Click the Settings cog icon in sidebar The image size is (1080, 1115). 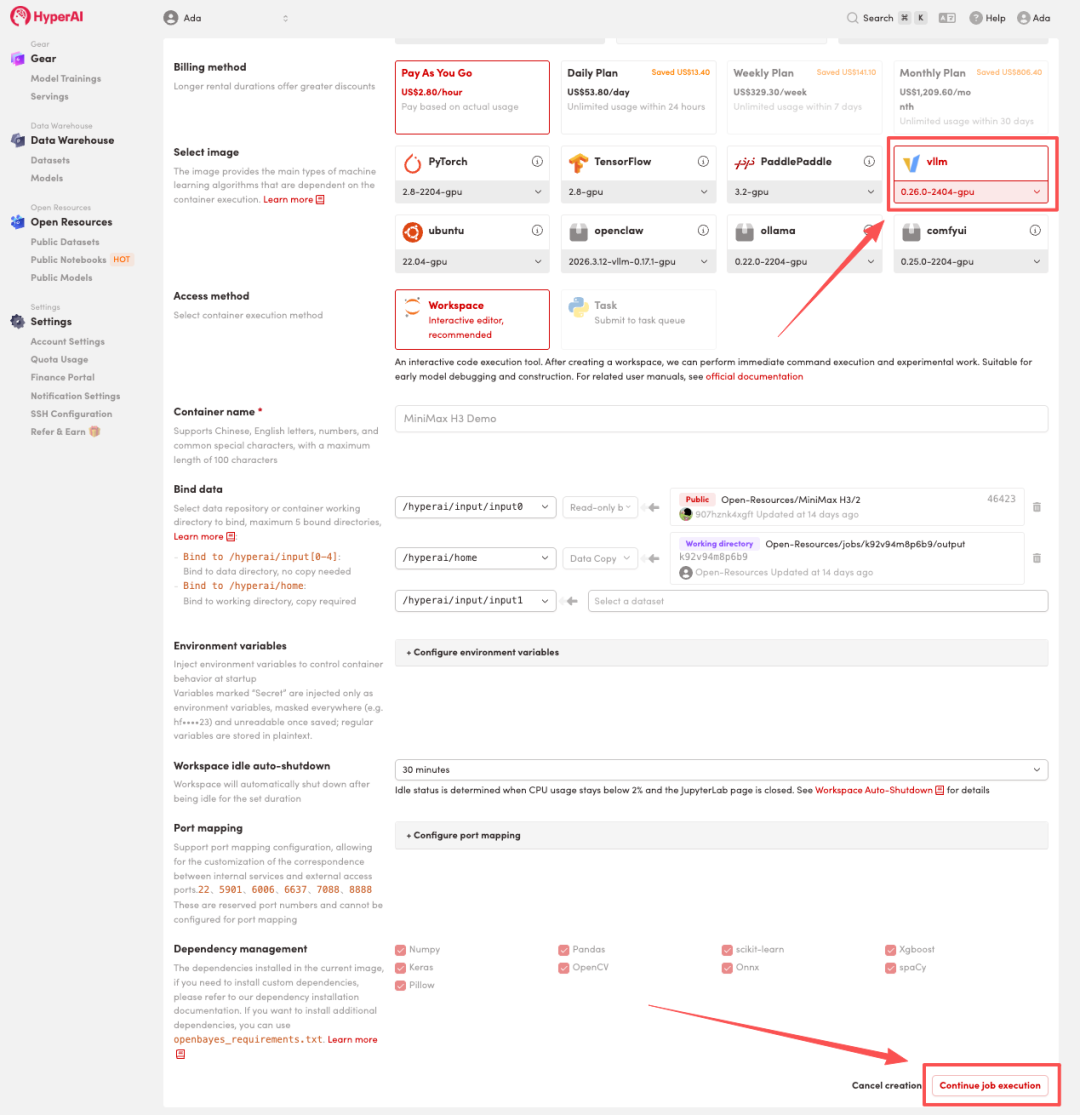coord(18,321)
